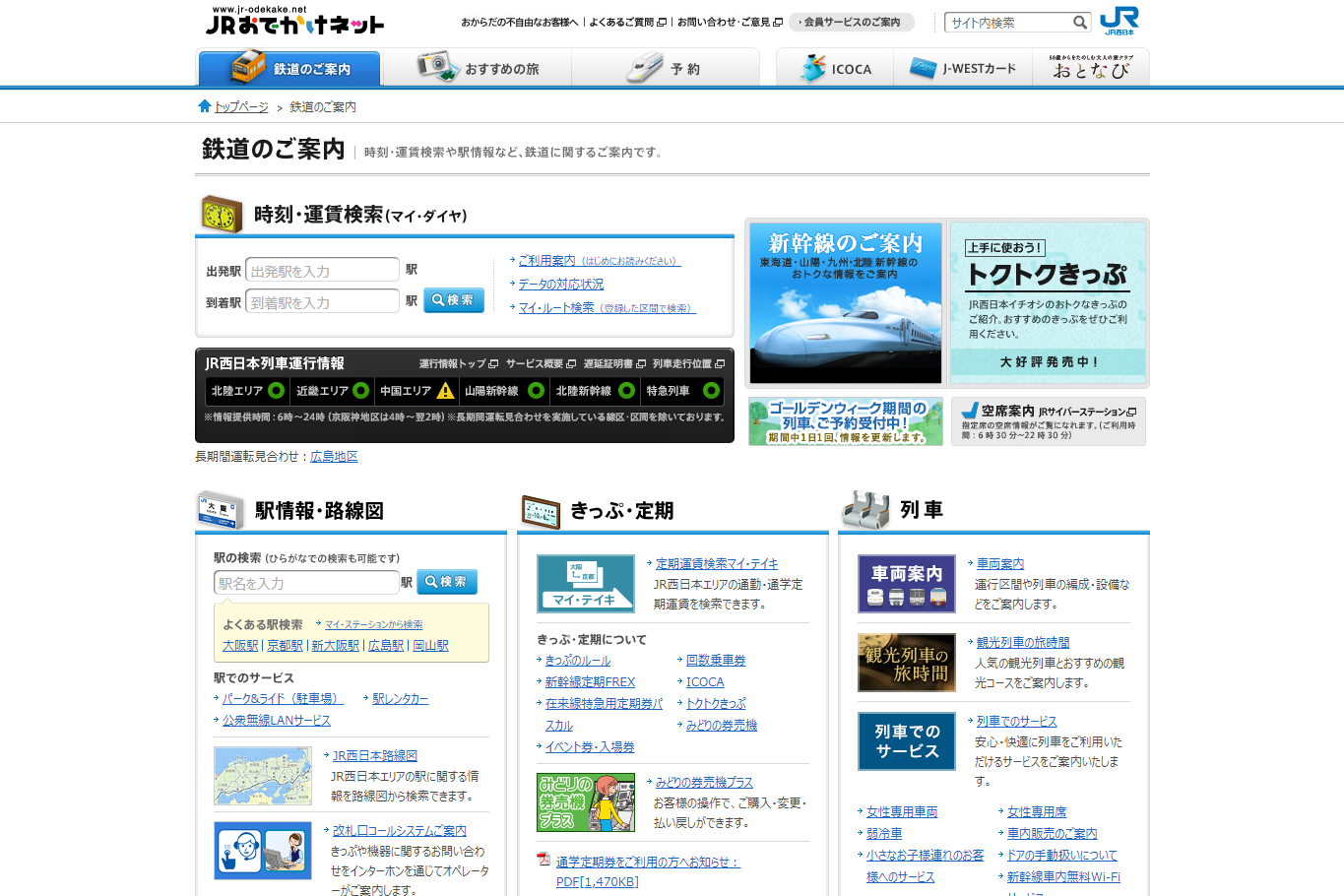Image resolution: width=1344 pixels, height=896 pixels.
Task: Click the JR西日本路線図 map thumbnail
Action: click(x=263, y=776)
